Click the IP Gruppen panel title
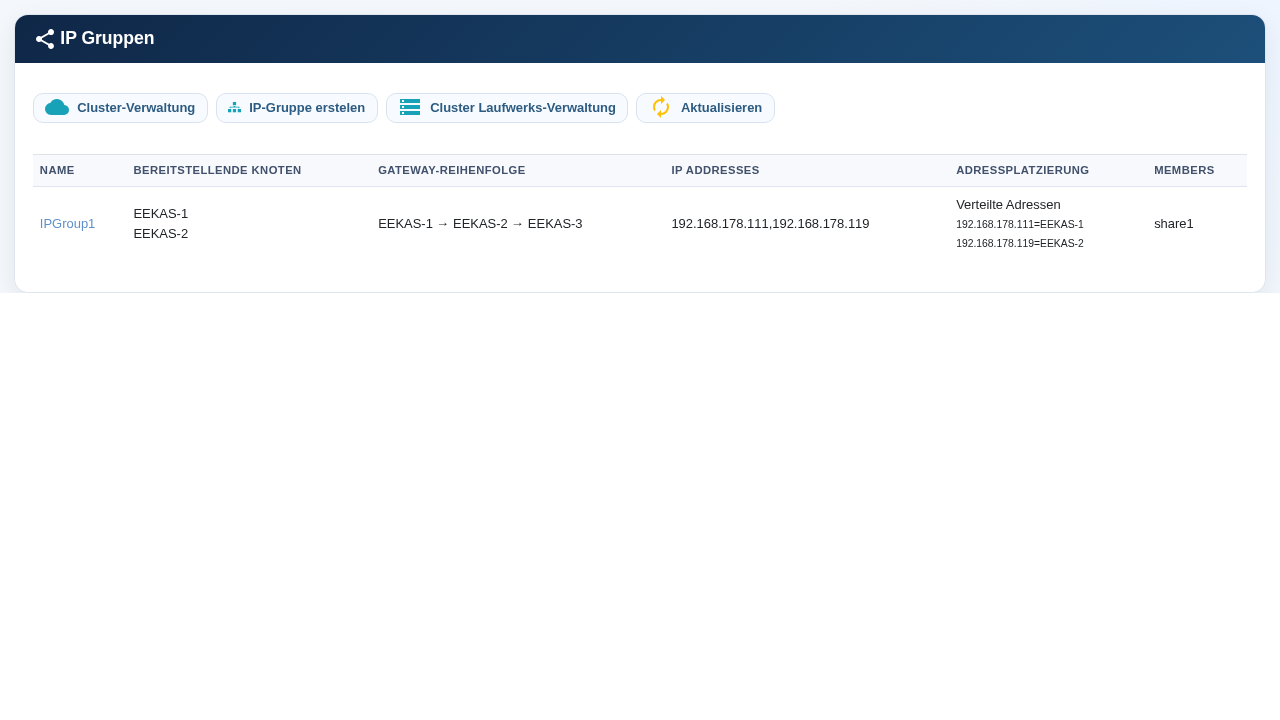This screenshot has width=1280, height=720. (107, 39)
